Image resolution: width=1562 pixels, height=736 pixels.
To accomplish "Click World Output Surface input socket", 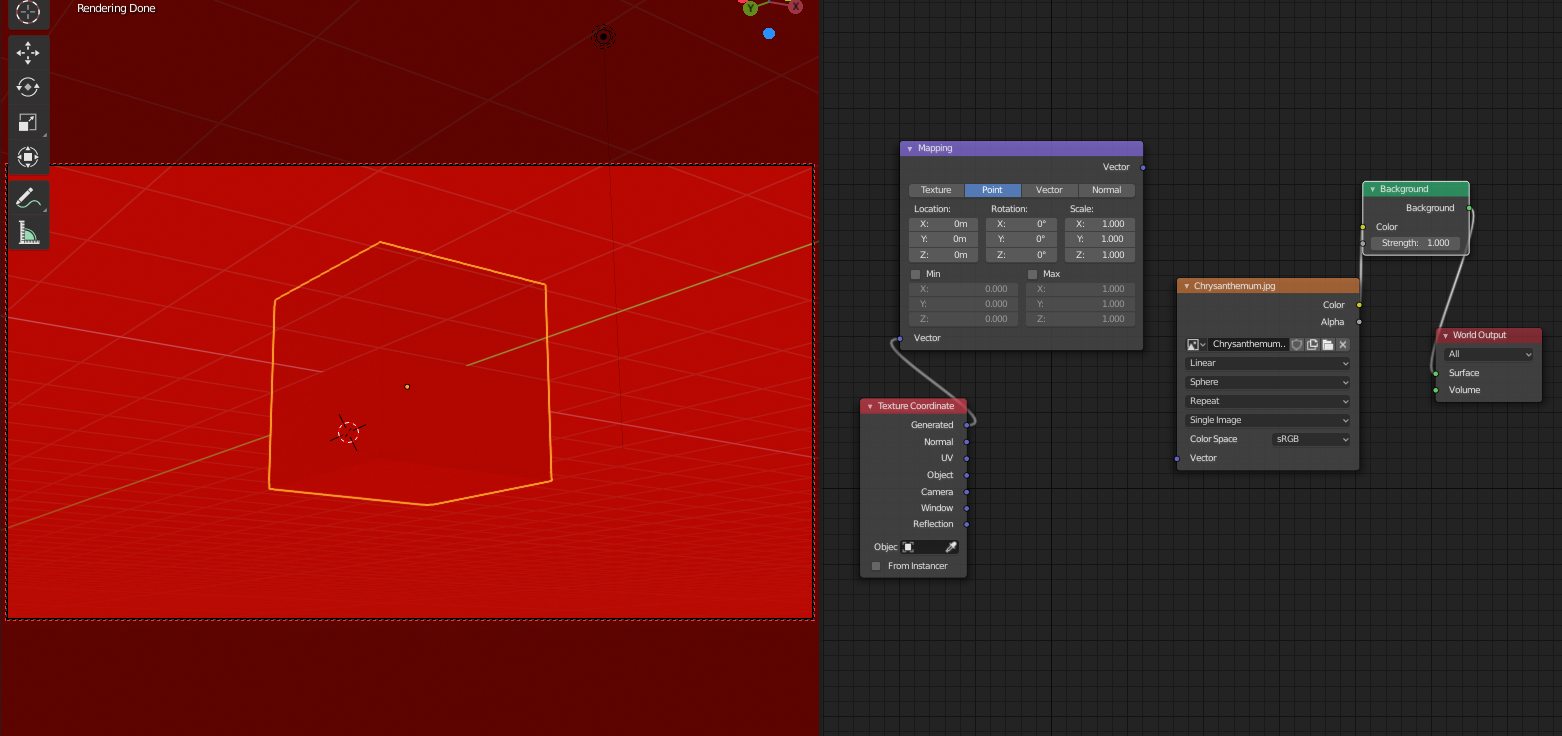I will click(1436, 373).
